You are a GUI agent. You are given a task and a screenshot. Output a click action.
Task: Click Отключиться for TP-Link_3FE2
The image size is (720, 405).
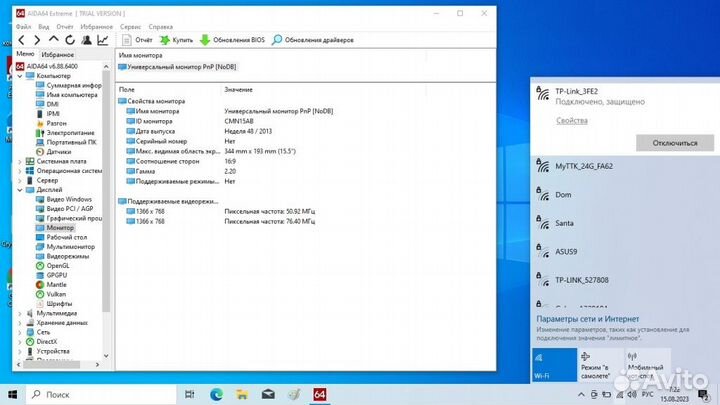675,143
